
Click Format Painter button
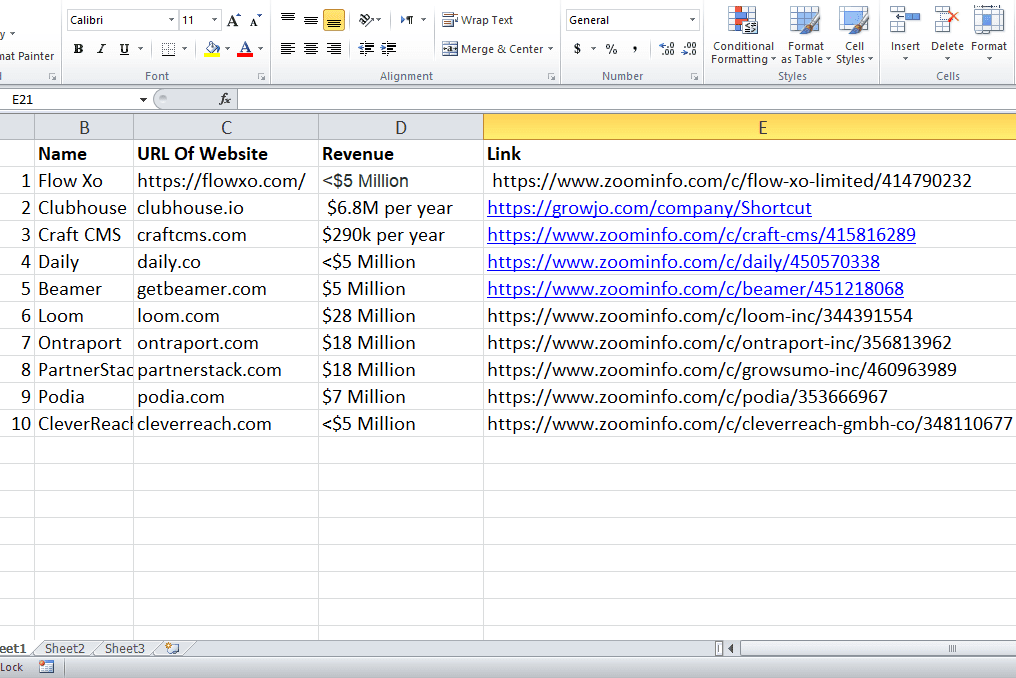coord(27,56)
